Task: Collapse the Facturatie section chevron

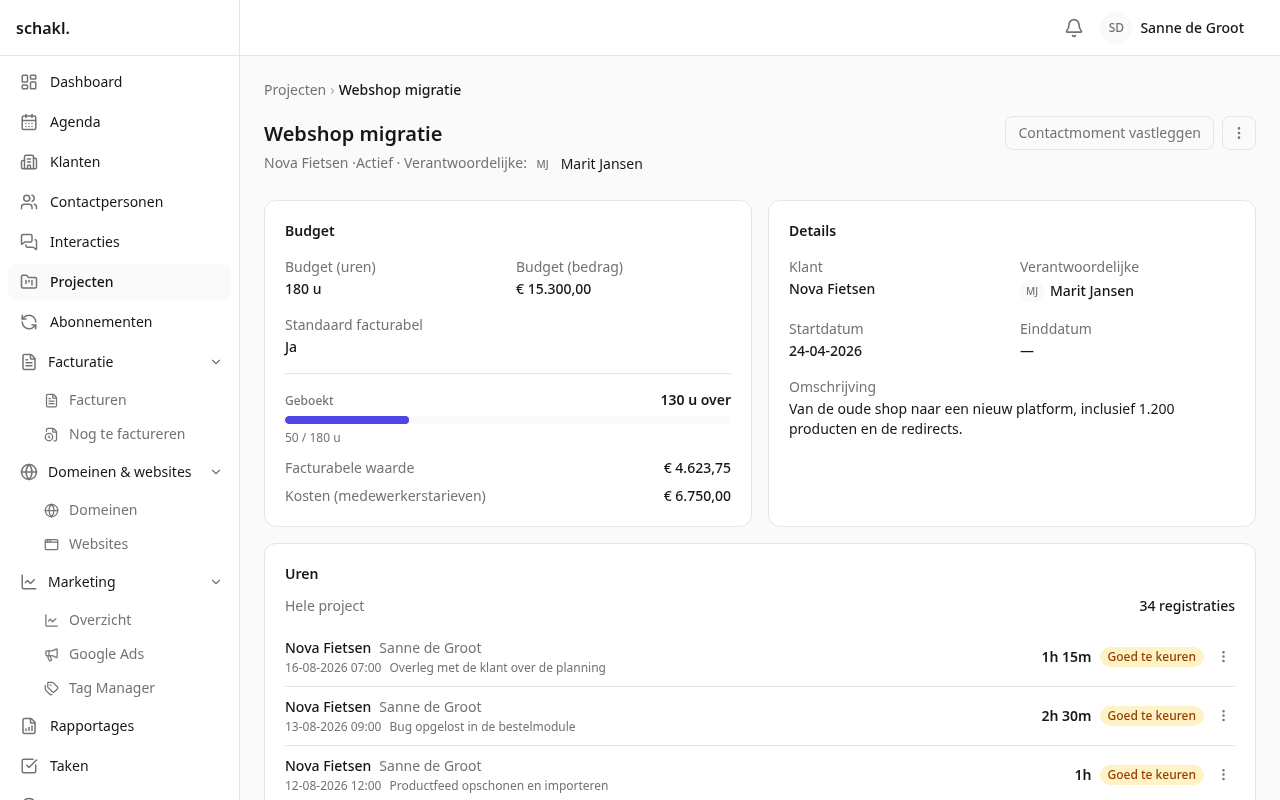Action: 216,362
